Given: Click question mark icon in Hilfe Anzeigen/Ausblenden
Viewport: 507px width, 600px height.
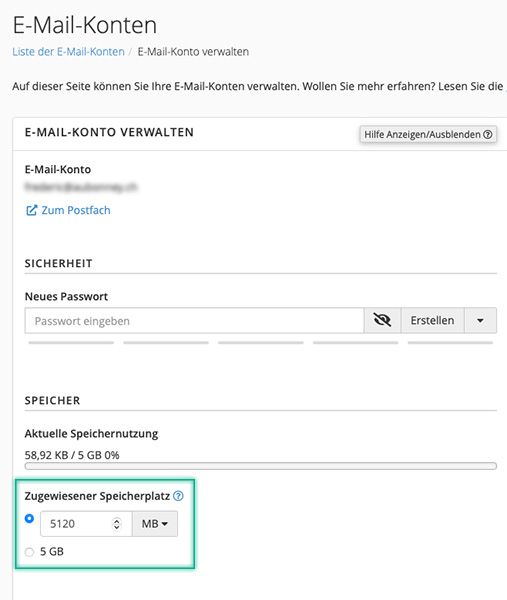Looking at the screenshot, I should tap(487, 134).
